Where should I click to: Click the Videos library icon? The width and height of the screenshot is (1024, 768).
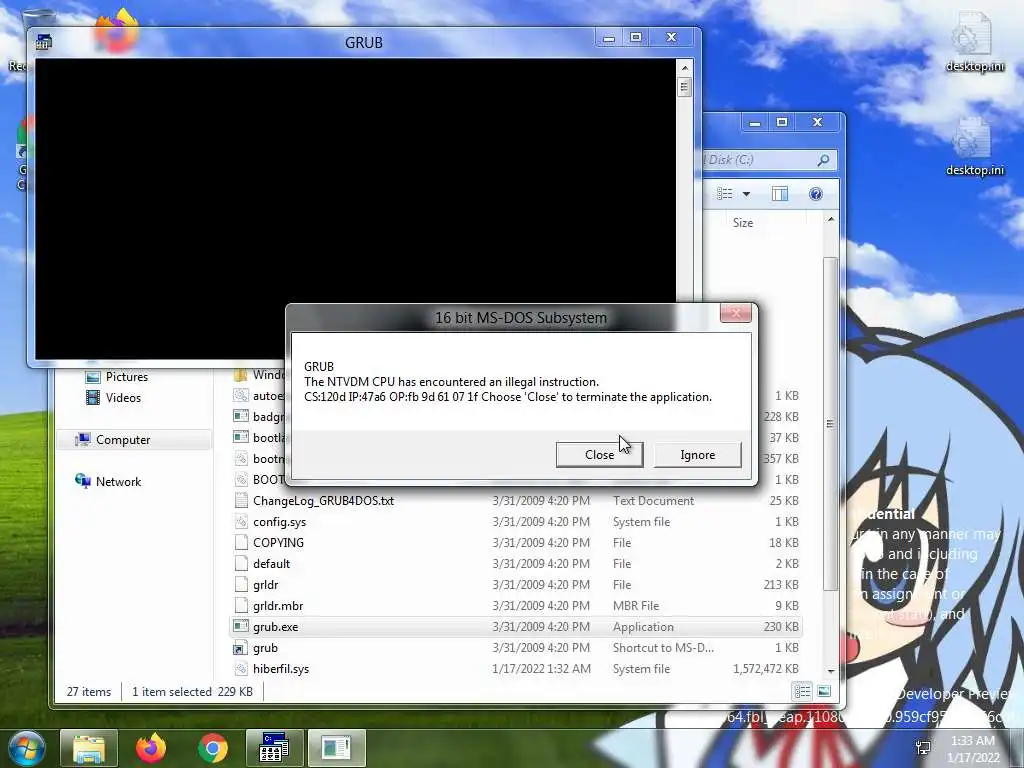[x=93, y=398]
